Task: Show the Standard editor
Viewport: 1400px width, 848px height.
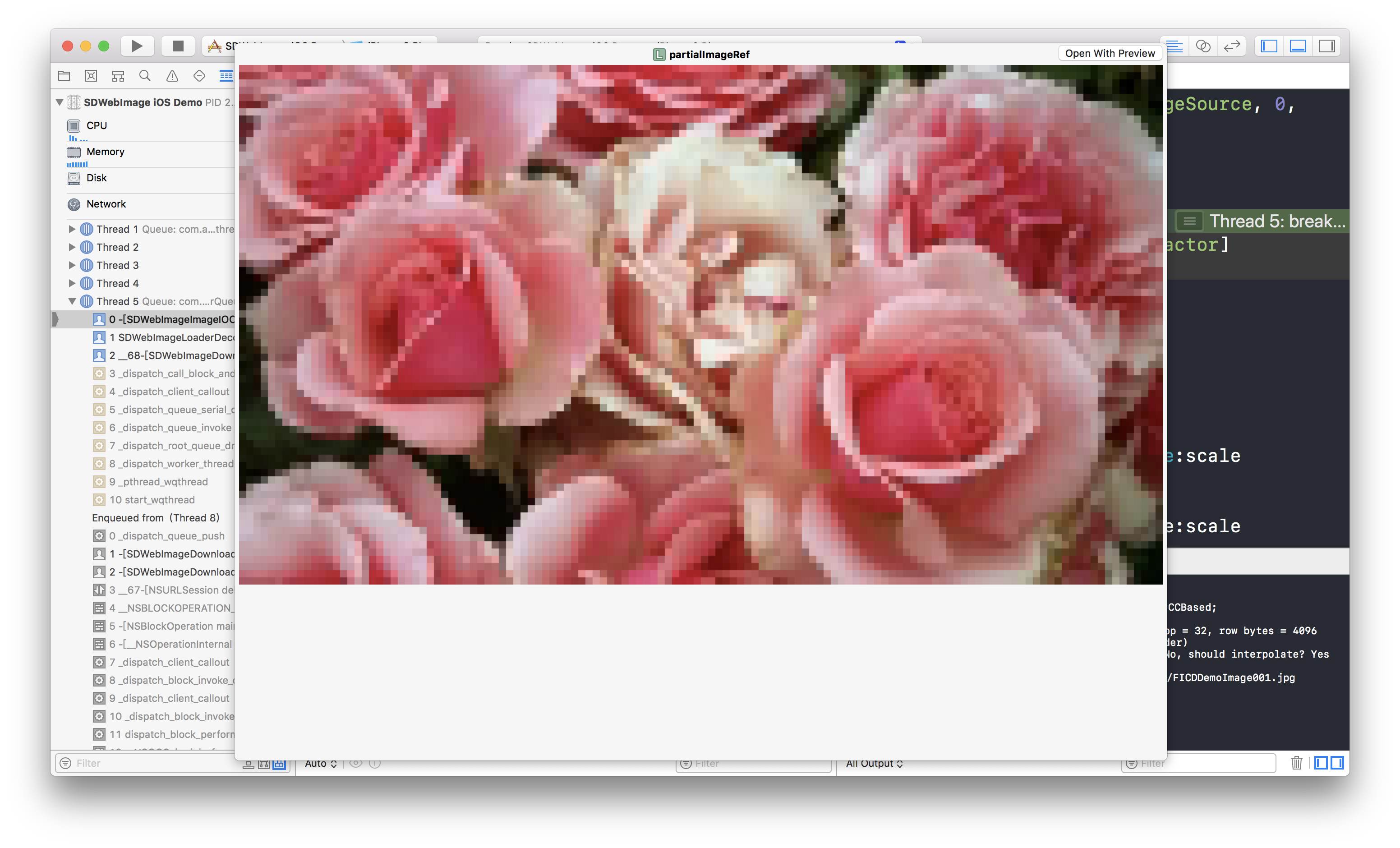Action: tap(1174, 46)
